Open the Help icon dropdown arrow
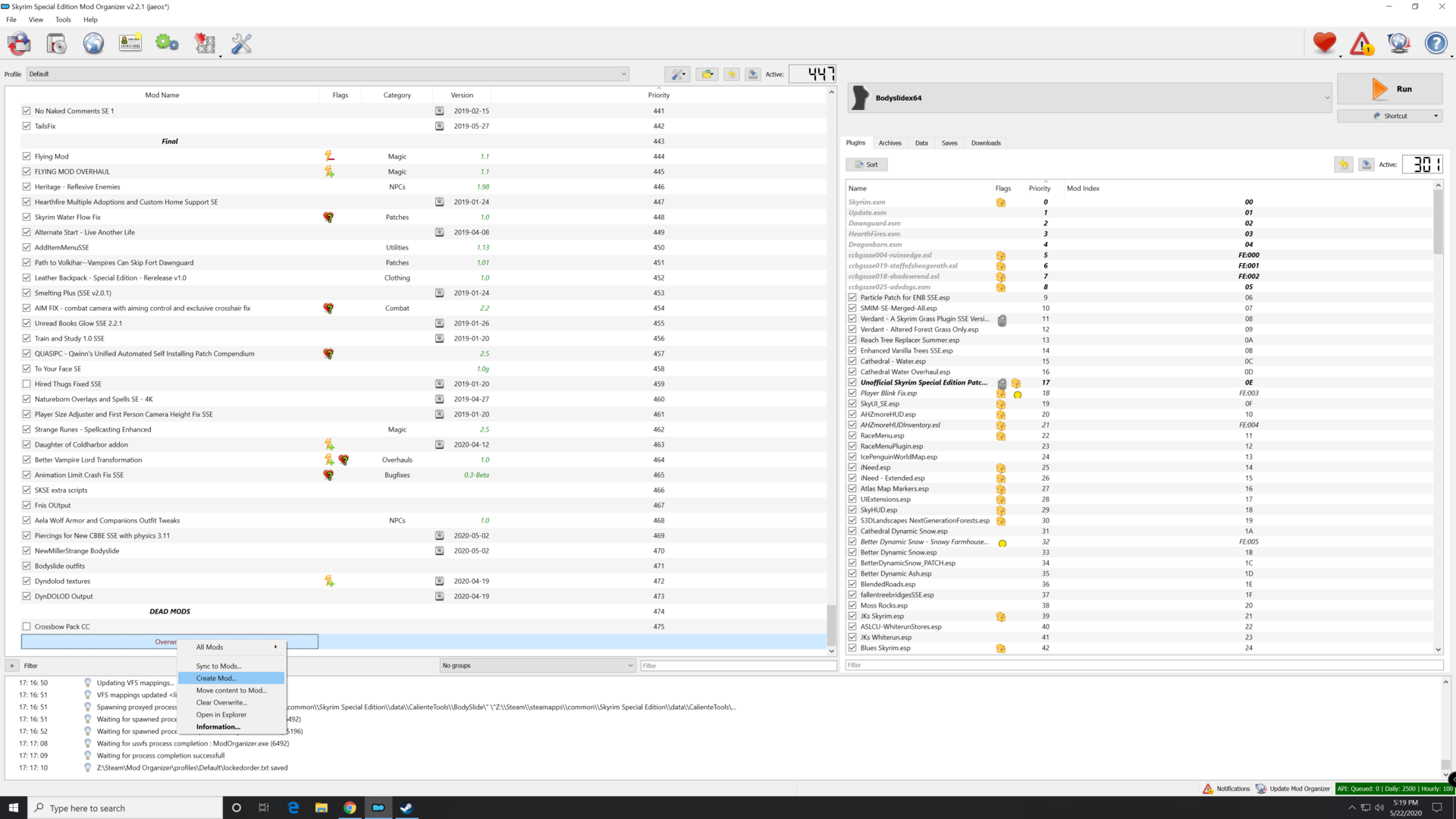The height and width of the screenshot is (819, 1456). [x=1451, y=55]
